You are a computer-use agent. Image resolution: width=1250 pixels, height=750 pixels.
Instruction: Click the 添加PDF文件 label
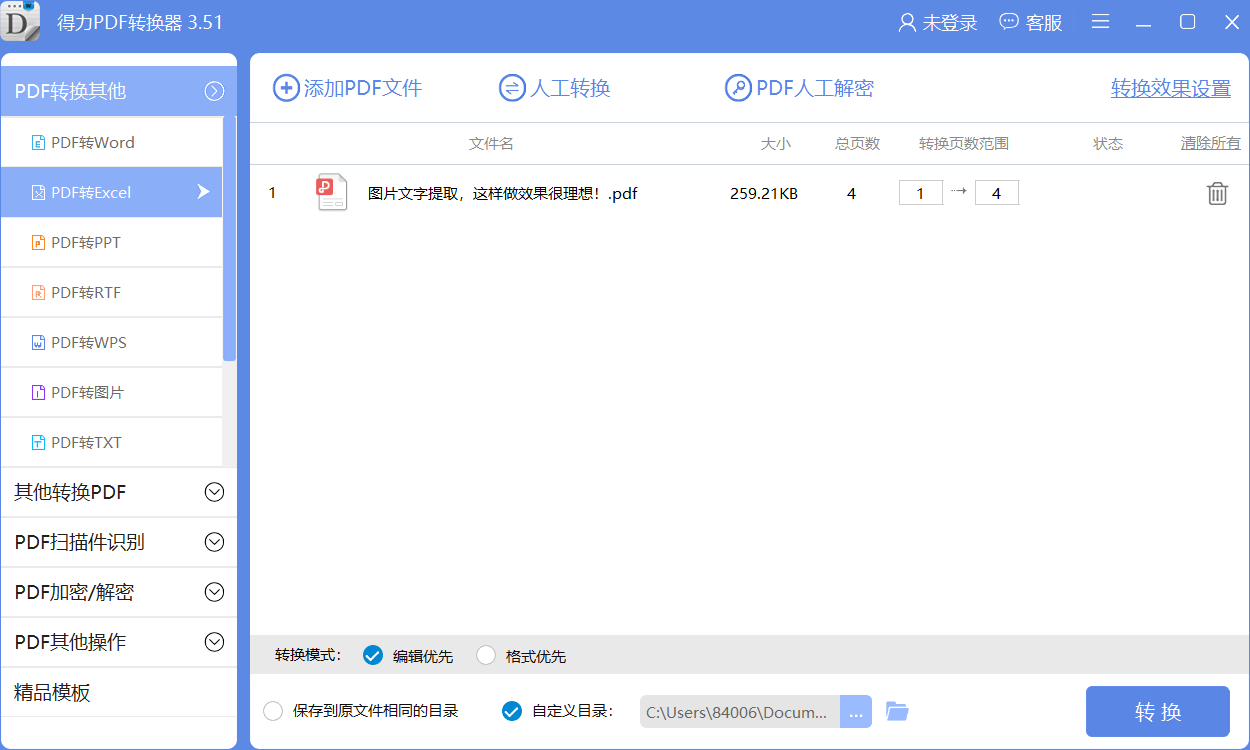[363, 88]
